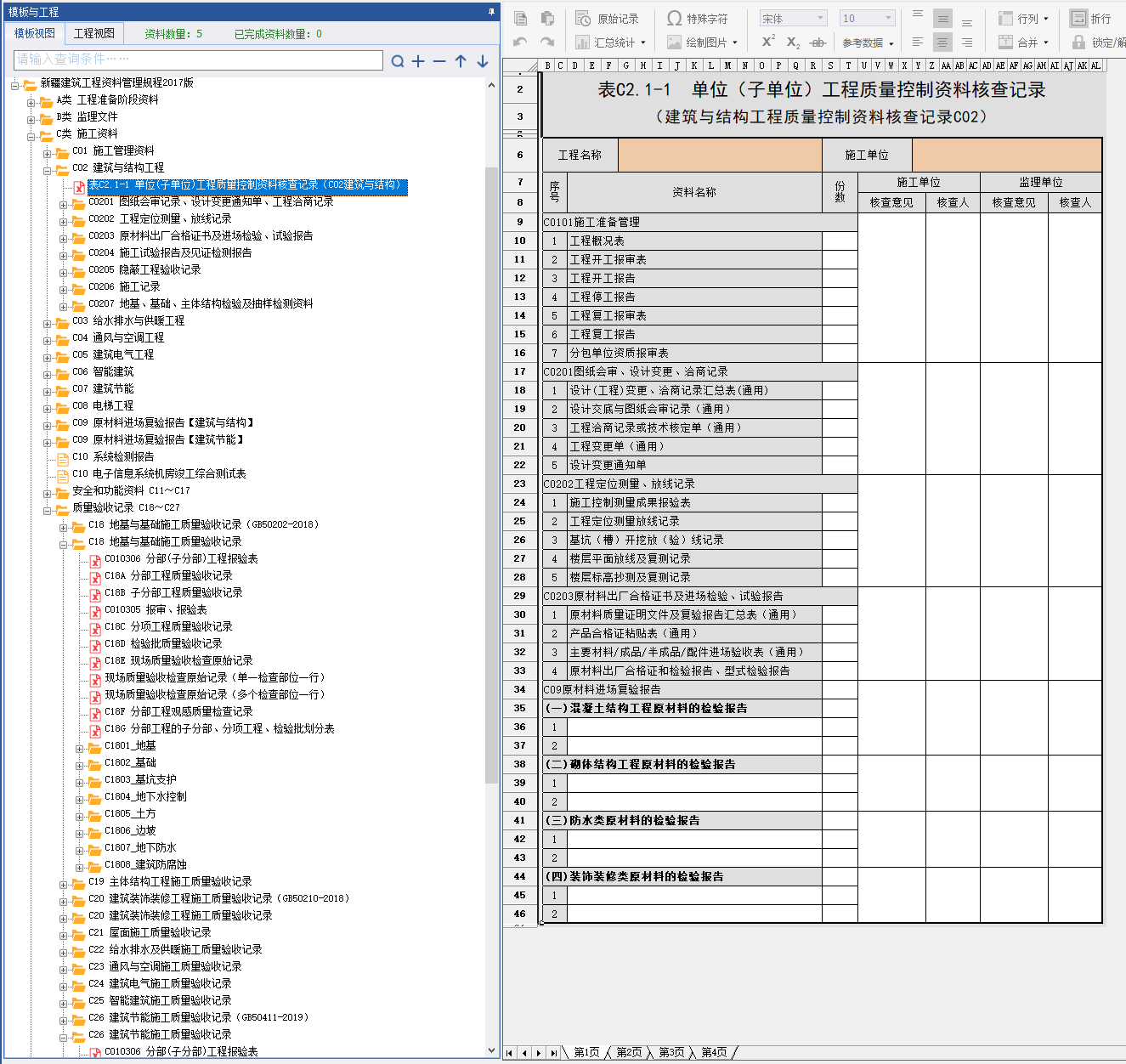
Task: Open 行列 rows and columns menu
Action: (1023, 18)
